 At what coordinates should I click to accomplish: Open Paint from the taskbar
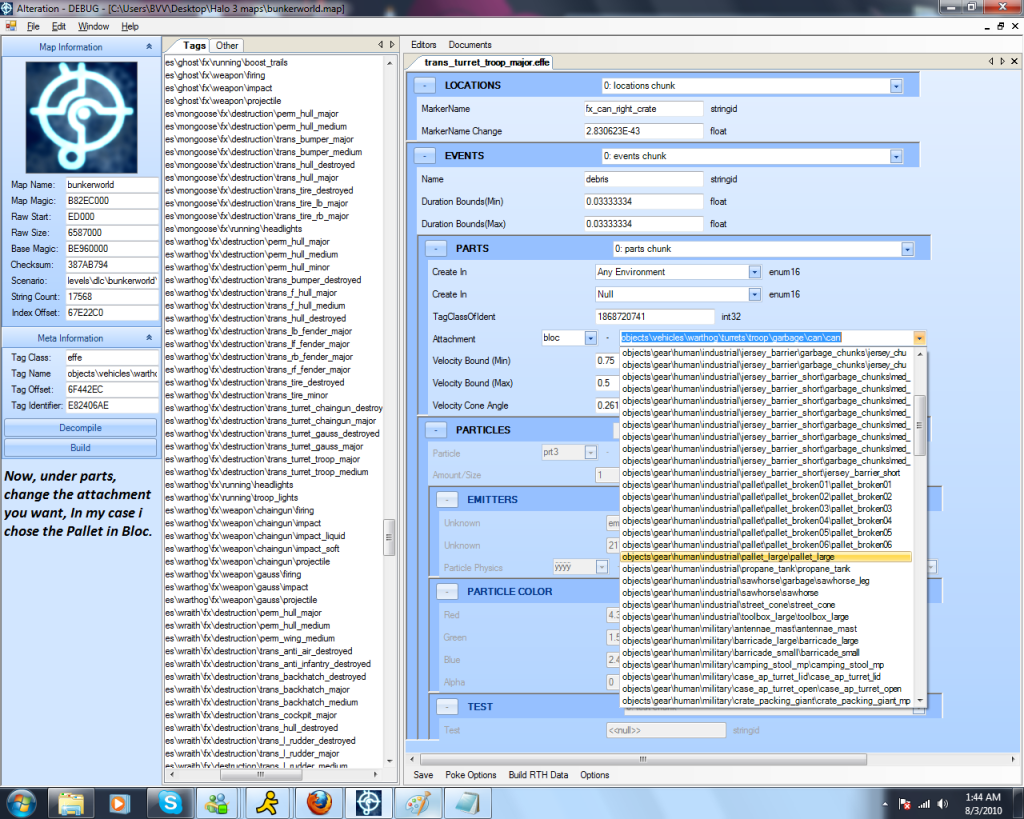click(x=418, y=803)
